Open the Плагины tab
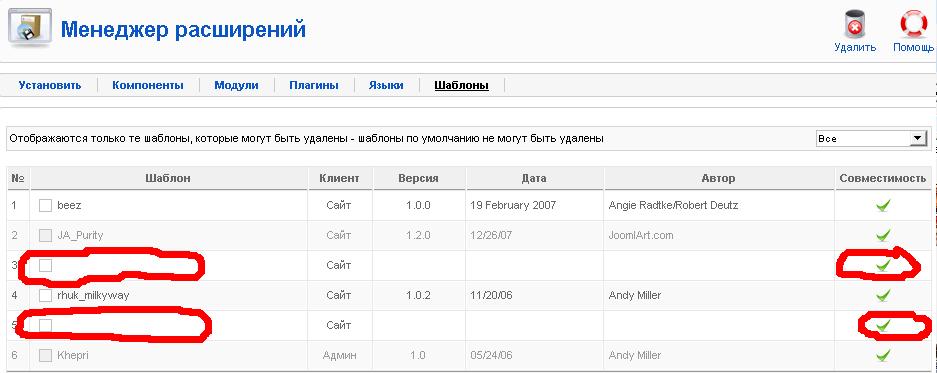This screenshot has width=937, height=373. tap(314, 85)
